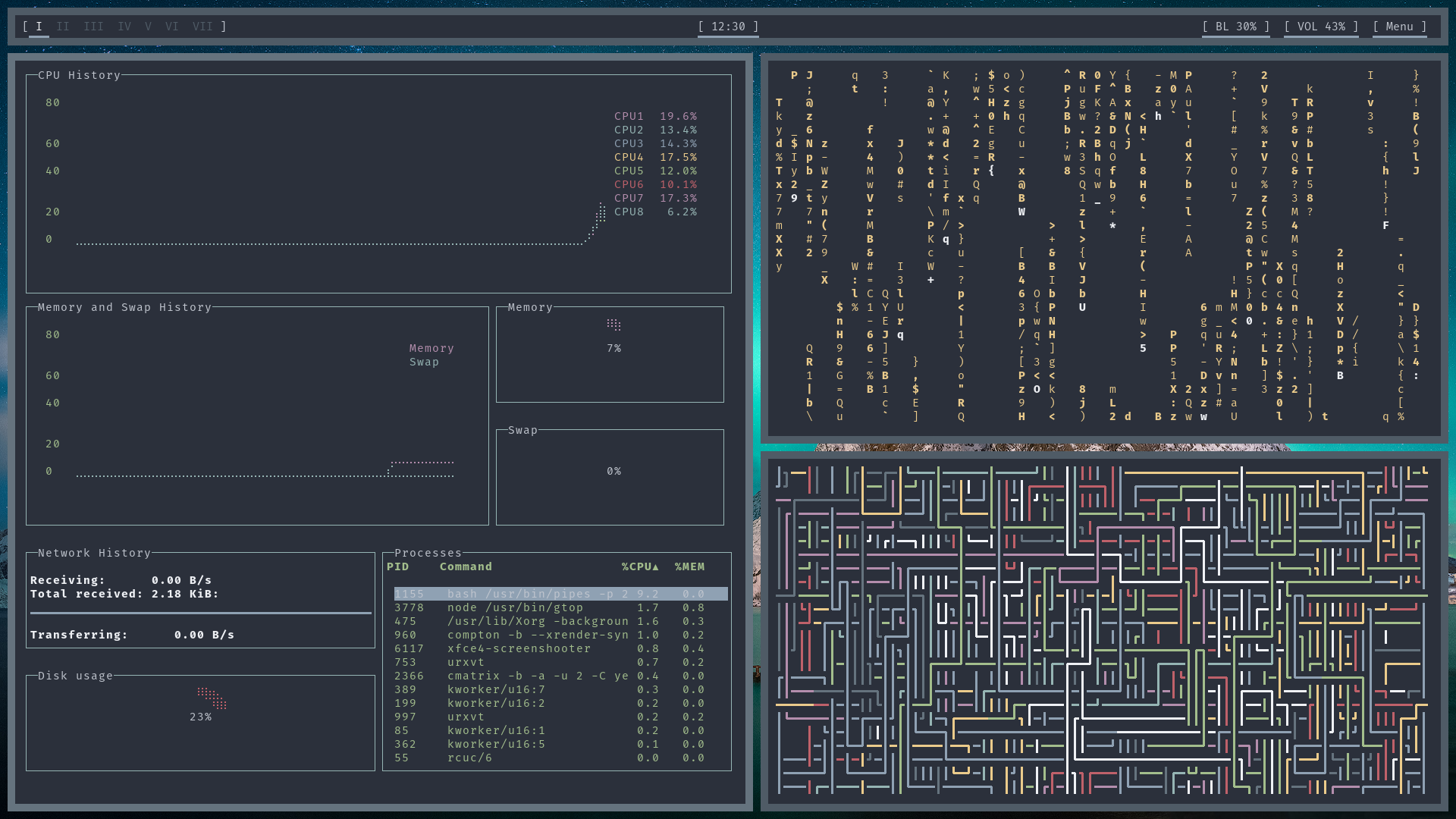Click the 7% value in Memory panel
The height and width of the screenshot is (819, 1456).
(613, 348)
